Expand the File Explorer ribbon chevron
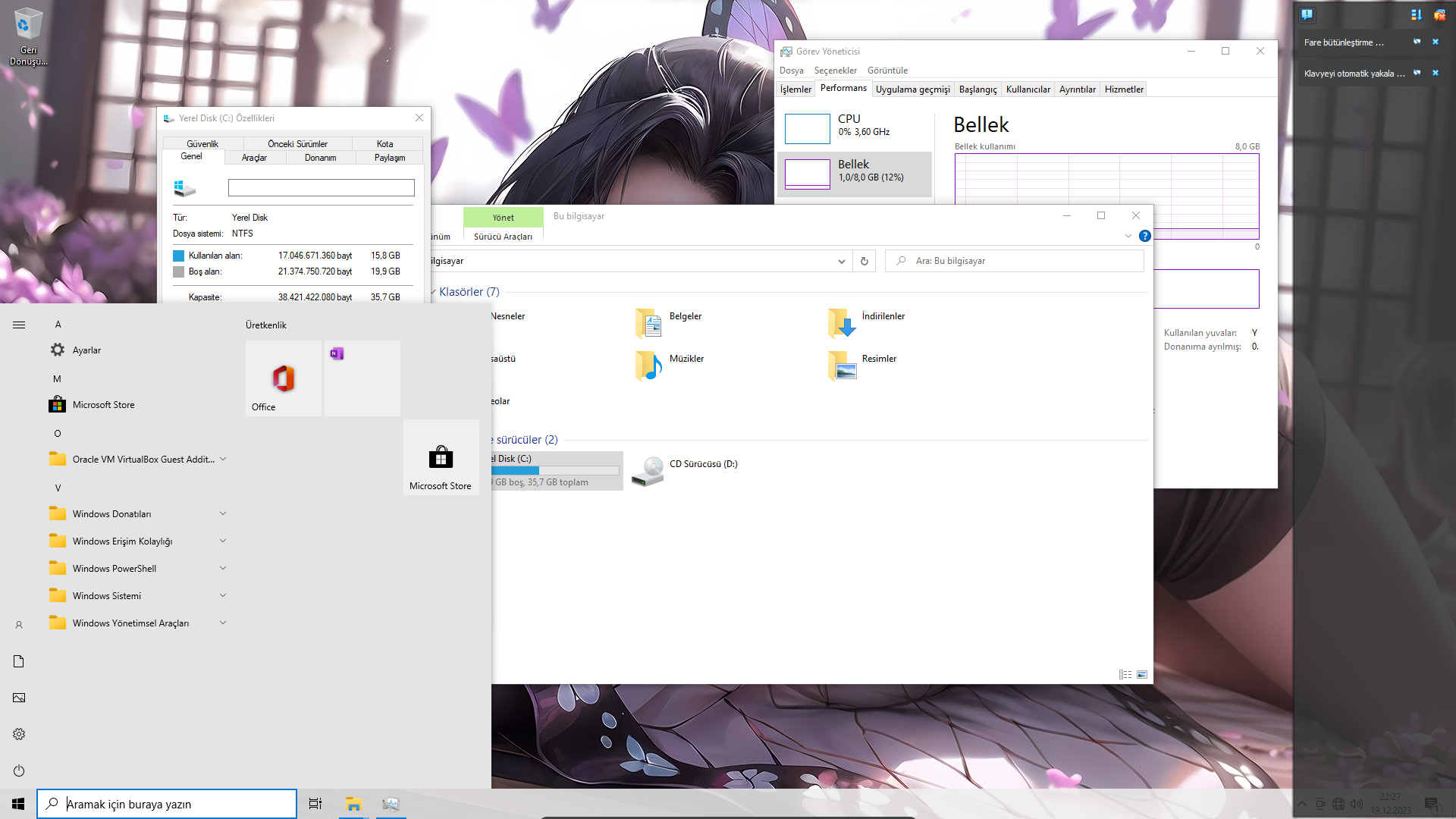Image resolution: width=1456 pixels, height=819 pixels. coord(1128,236)
